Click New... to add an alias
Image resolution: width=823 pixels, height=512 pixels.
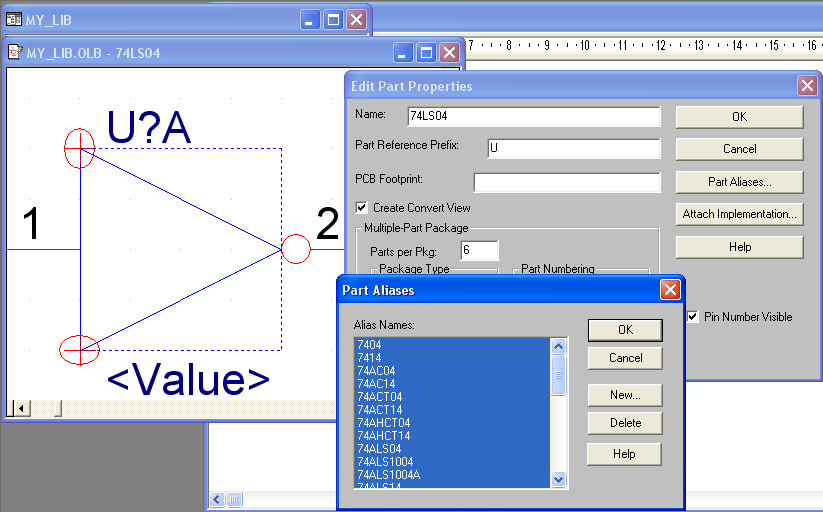click(625, 395)
